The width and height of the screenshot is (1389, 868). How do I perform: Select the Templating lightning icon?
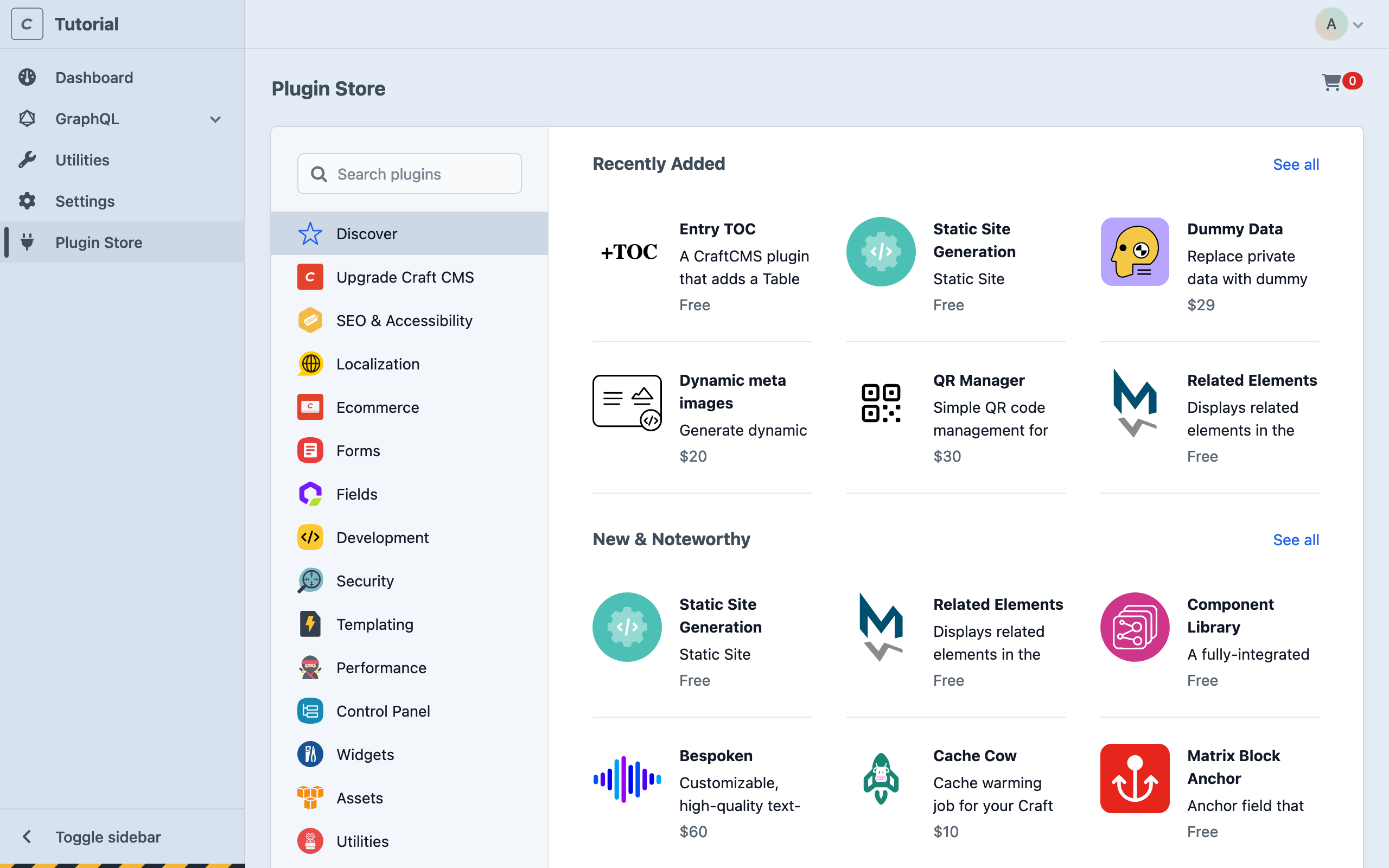(x=310, y=624)
